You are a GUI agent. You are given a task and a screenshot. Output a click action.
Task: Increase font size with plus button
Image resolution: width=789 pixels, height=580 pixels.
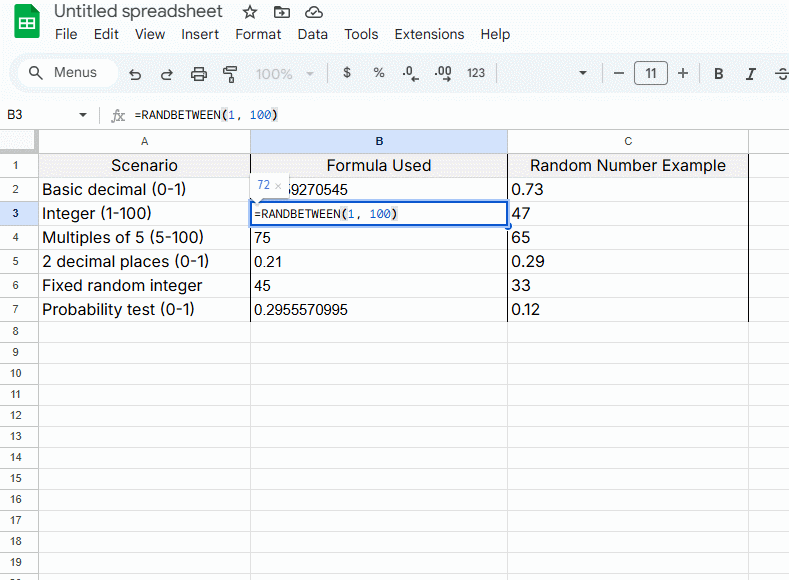(683, 73)
